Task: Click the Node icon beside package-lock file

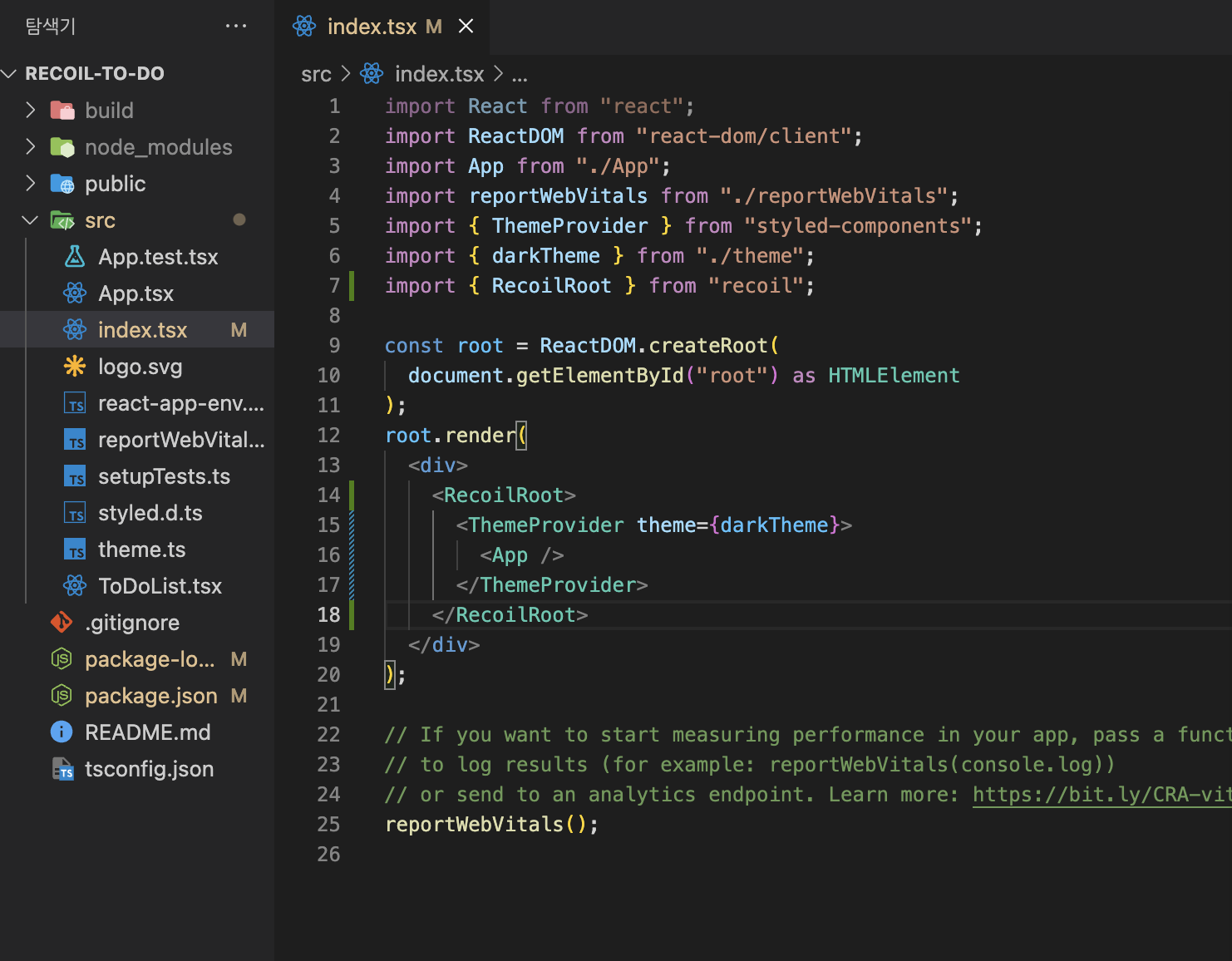Action: [62, 659]
